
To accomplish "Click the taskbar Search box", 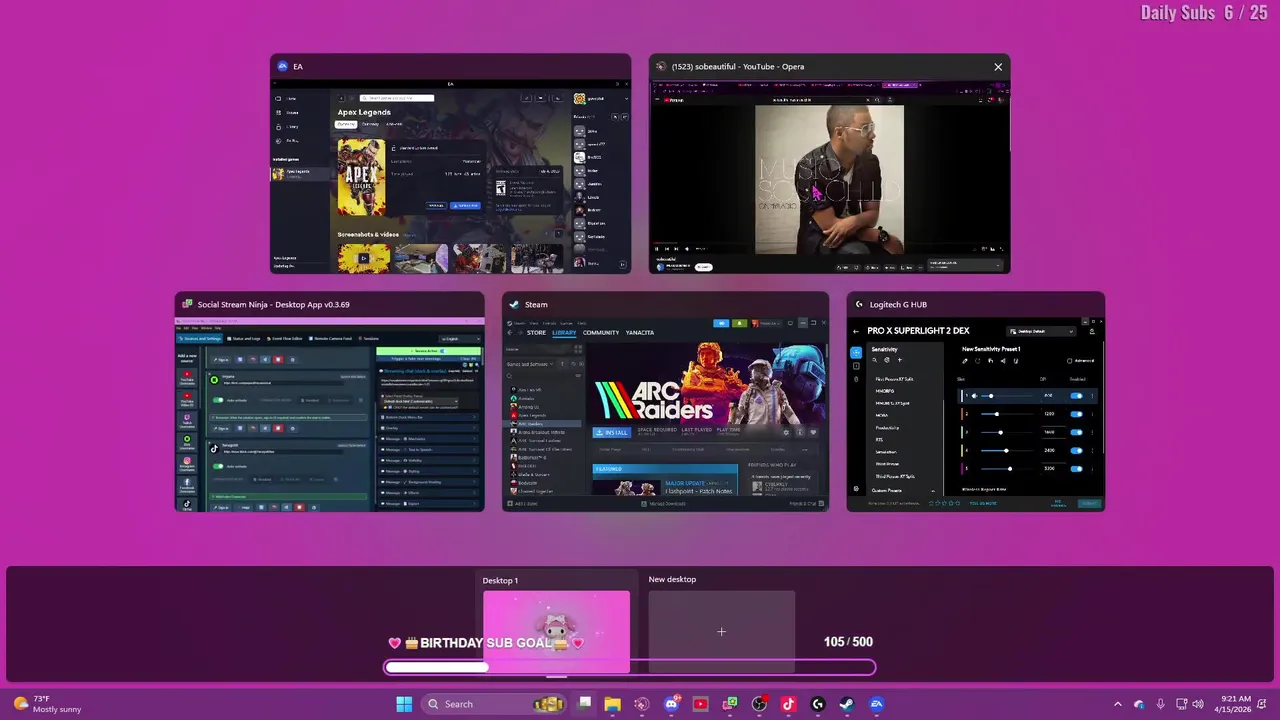I will (495, 704).
